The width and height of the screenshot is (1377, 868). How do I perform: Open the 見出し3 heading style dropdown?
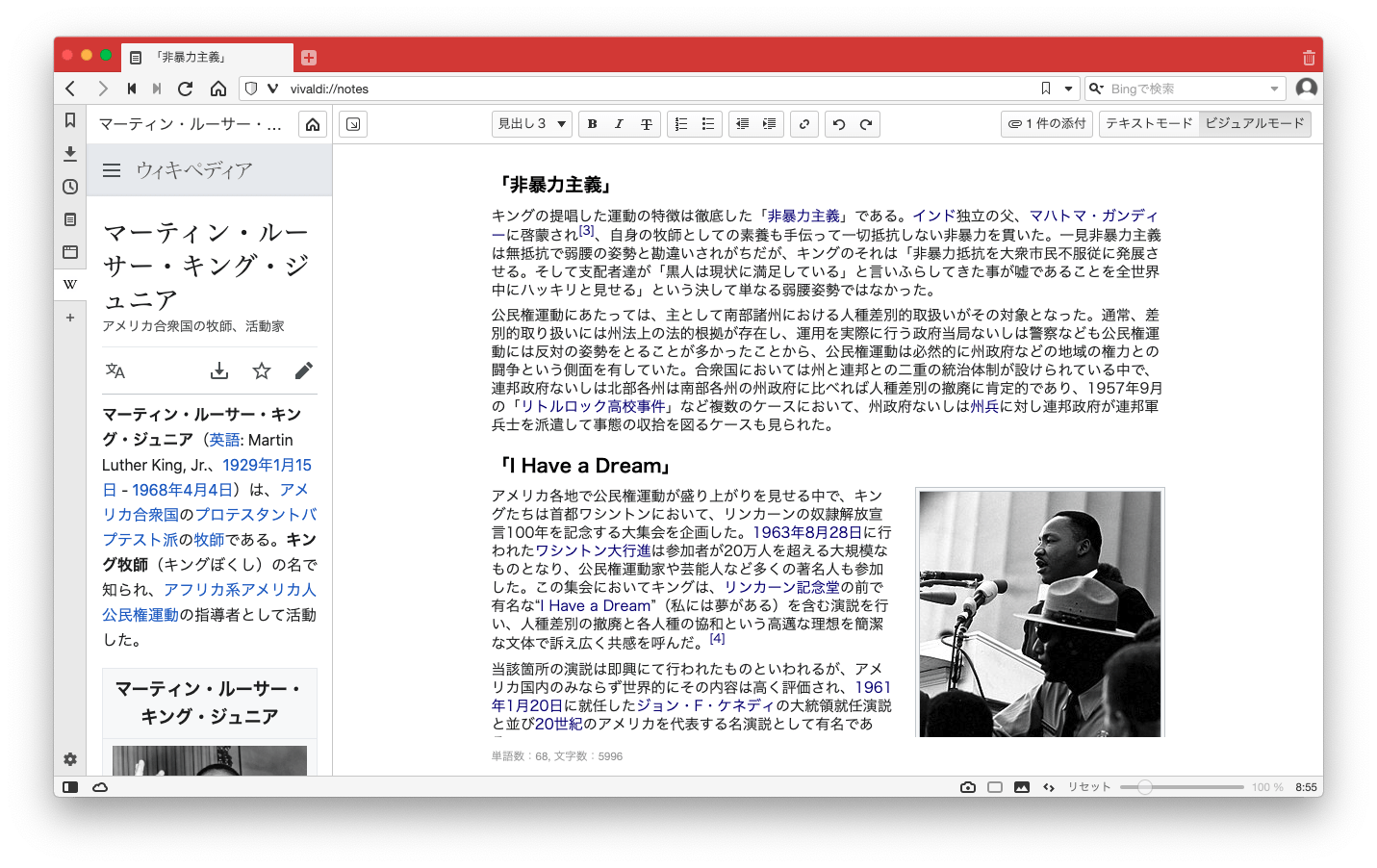click(531, 123)
